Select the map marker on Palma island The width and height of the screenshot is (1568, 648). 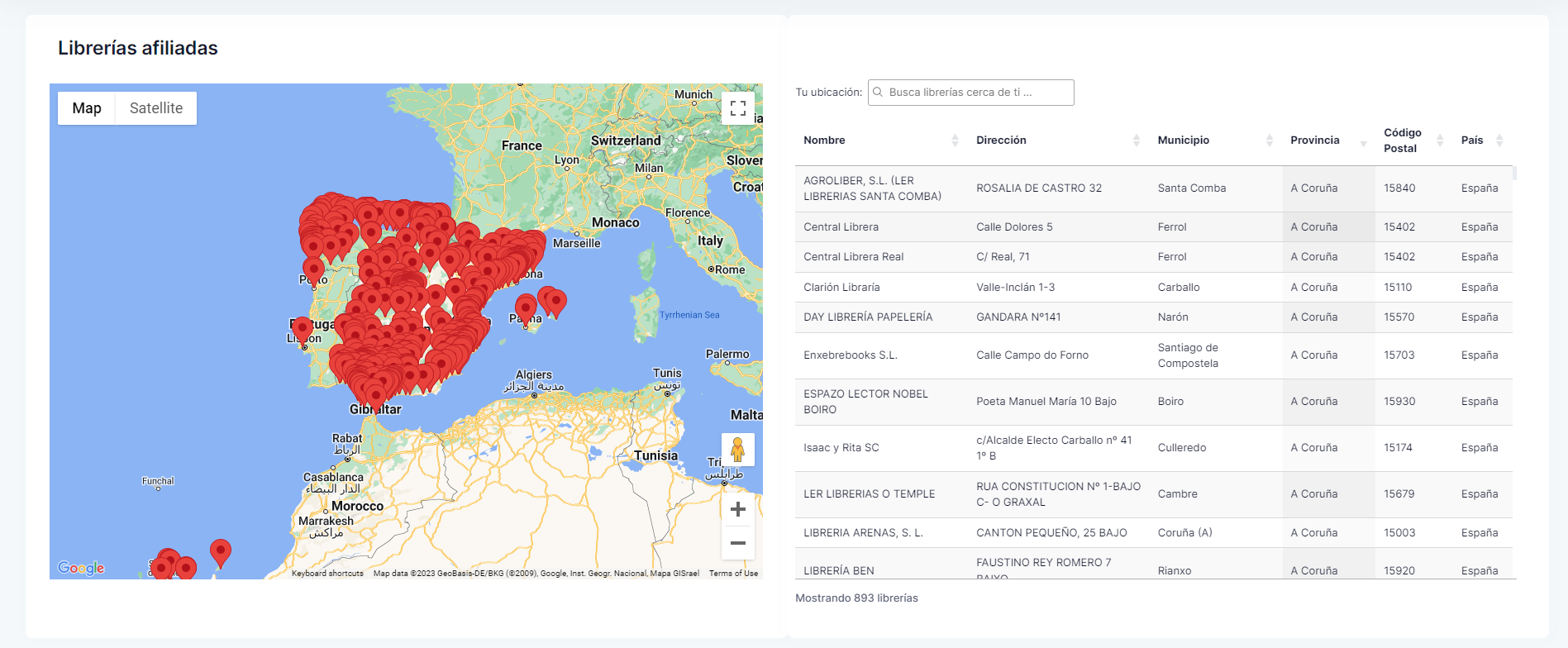[526, 309]
